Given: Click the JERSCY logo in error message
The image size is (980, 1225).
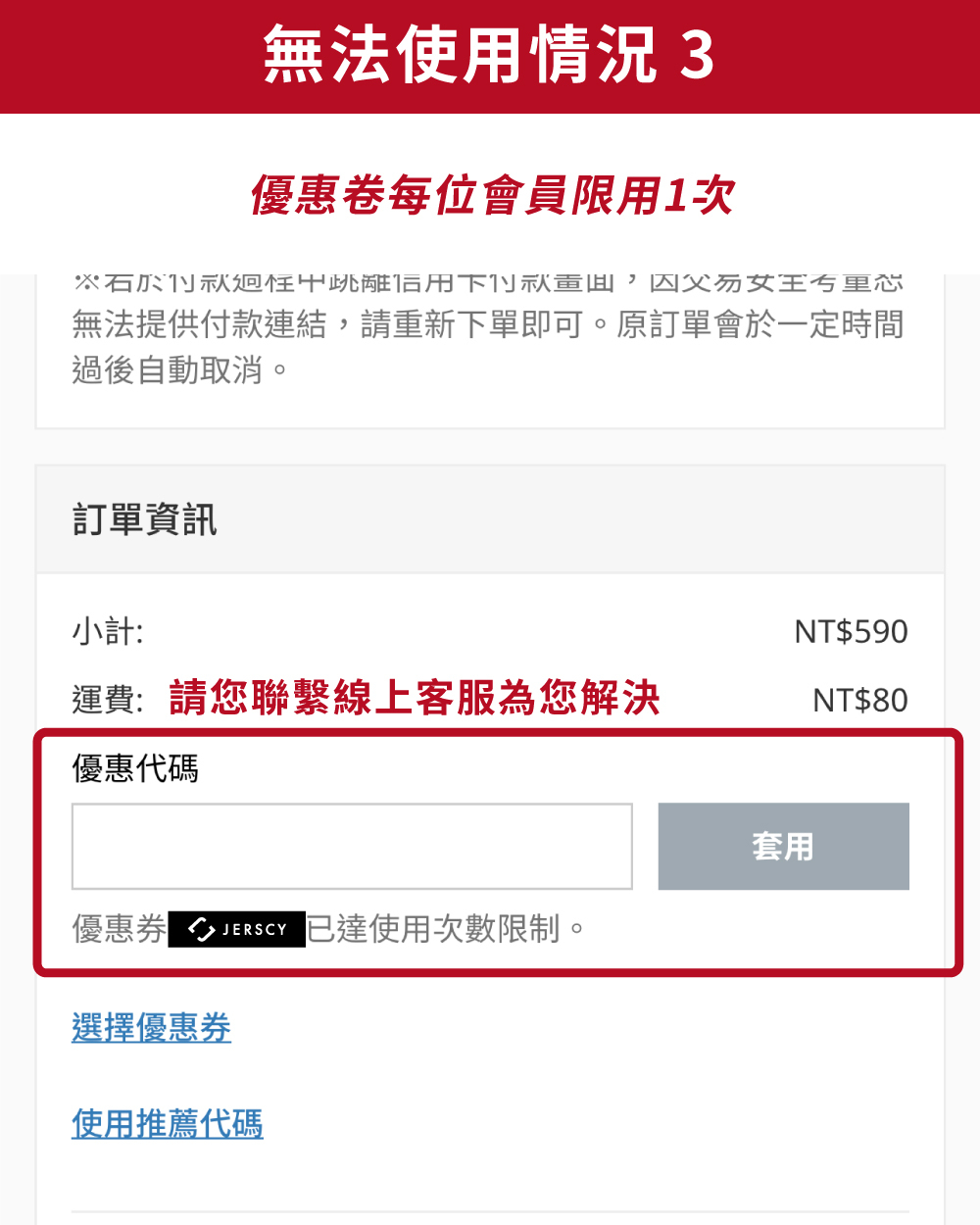Looking at the screenshot, I should (237, 929).
